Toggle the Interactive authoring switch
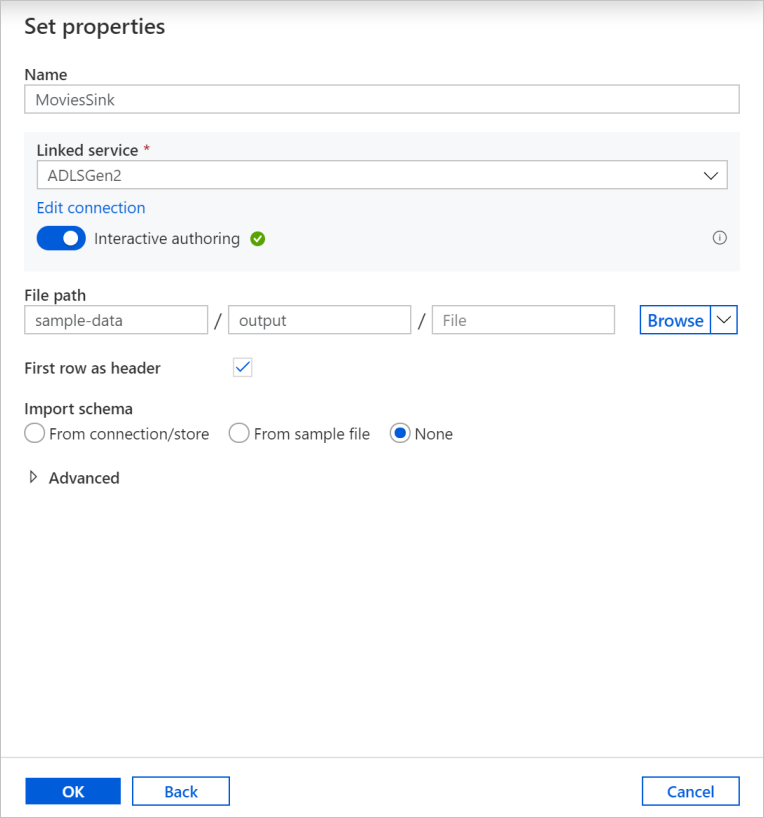 pos(61,239)
